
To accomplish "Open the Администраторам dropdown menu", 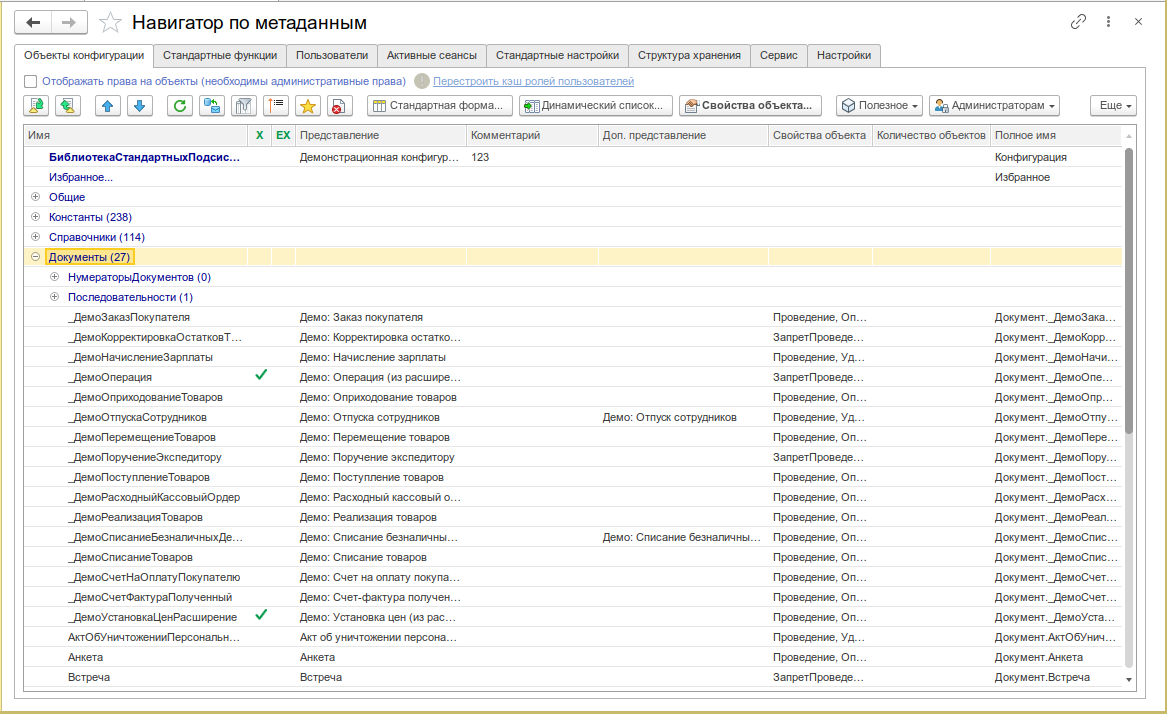I will pos(994,106).
